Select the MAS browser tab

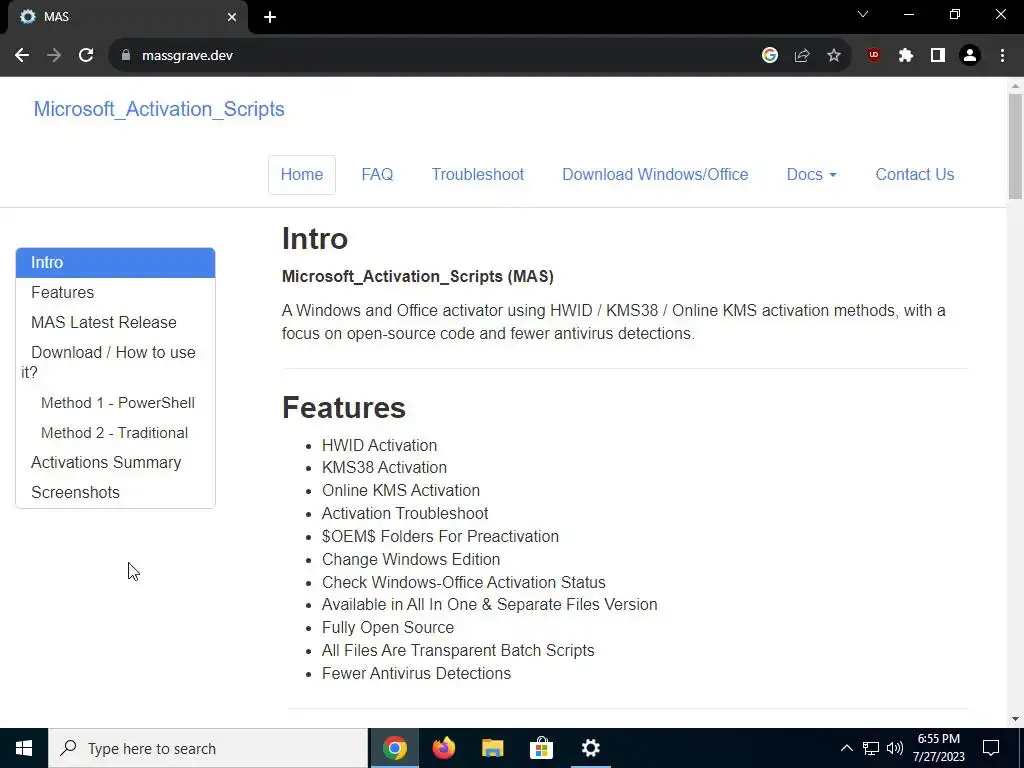click(x=127, y=17)
